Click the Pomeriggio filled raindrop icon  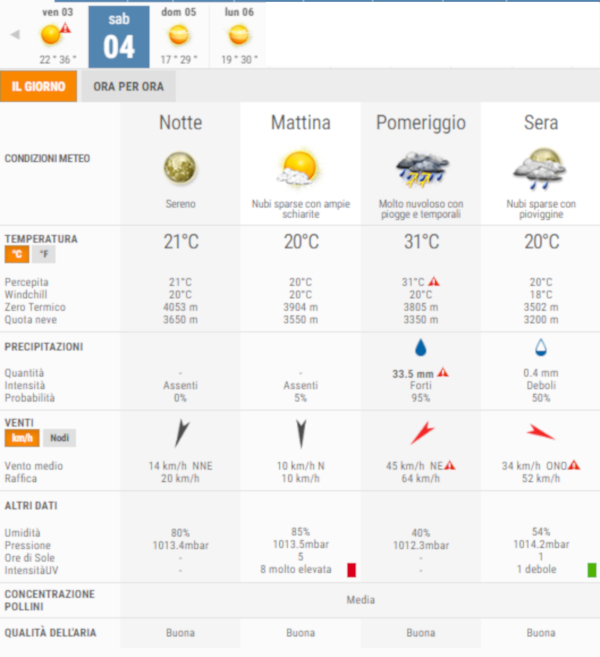point(421,348)
